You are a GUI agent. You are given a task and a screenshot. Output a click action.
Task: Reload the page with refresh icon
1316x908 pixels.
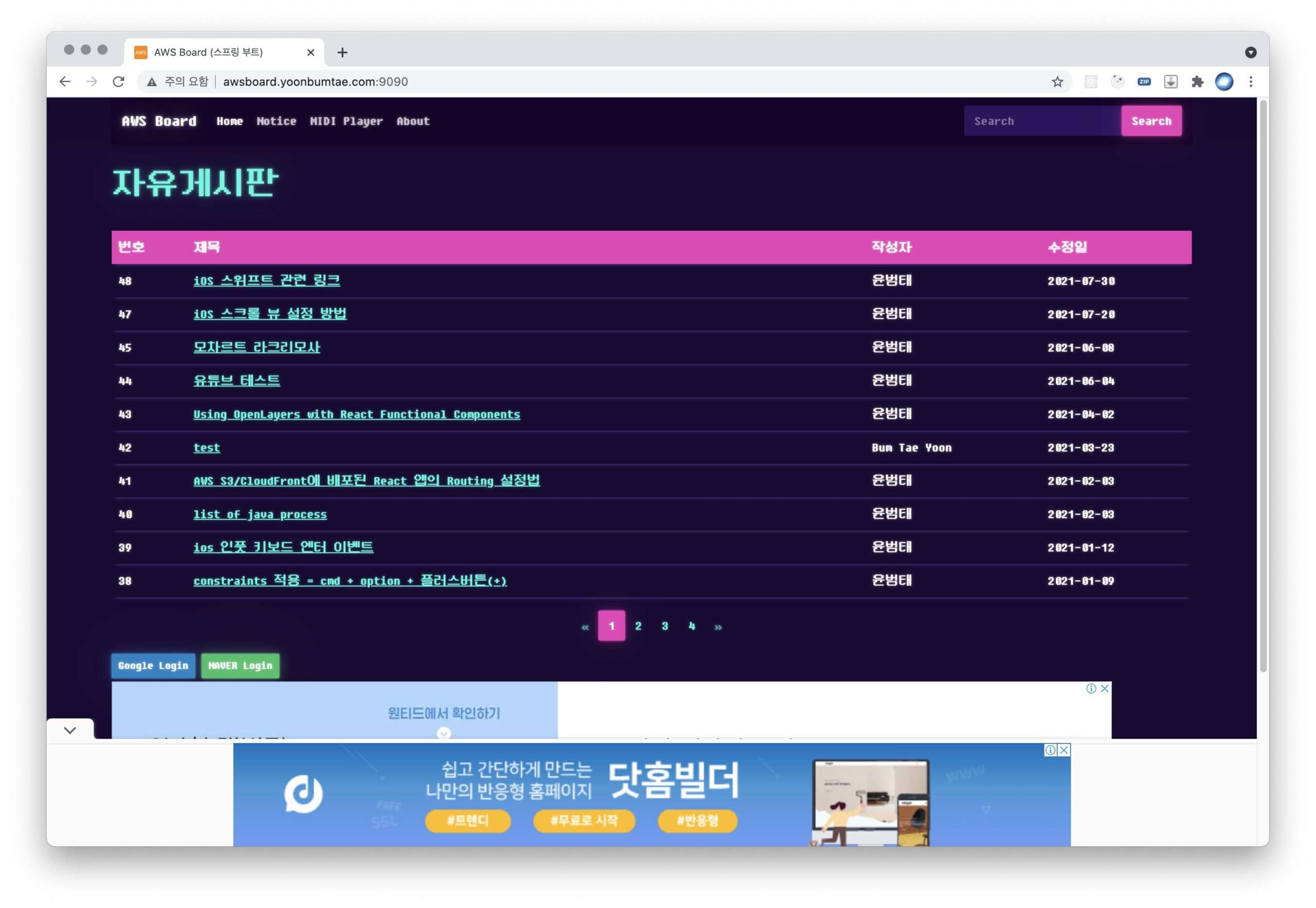pos(118,81)
